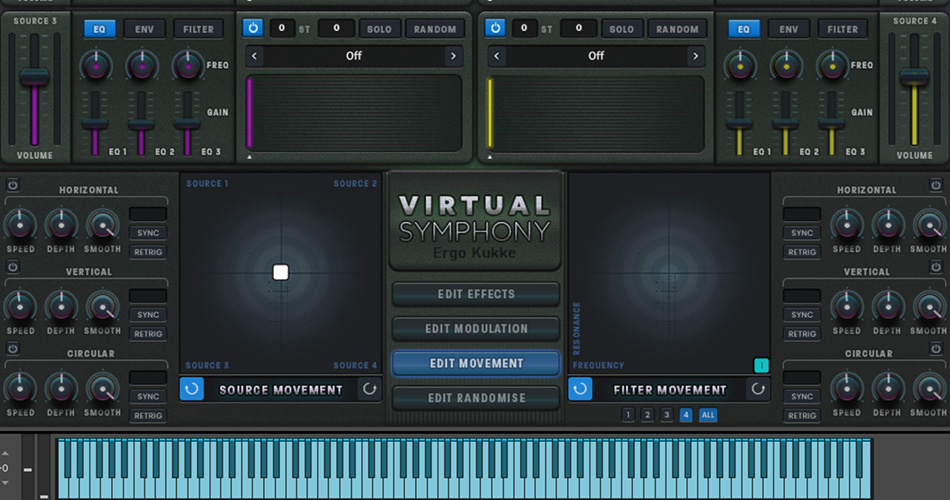Click Source 3 EQ 3 frequency knob
Screen dimensions: 950x500
click(188, 65)
